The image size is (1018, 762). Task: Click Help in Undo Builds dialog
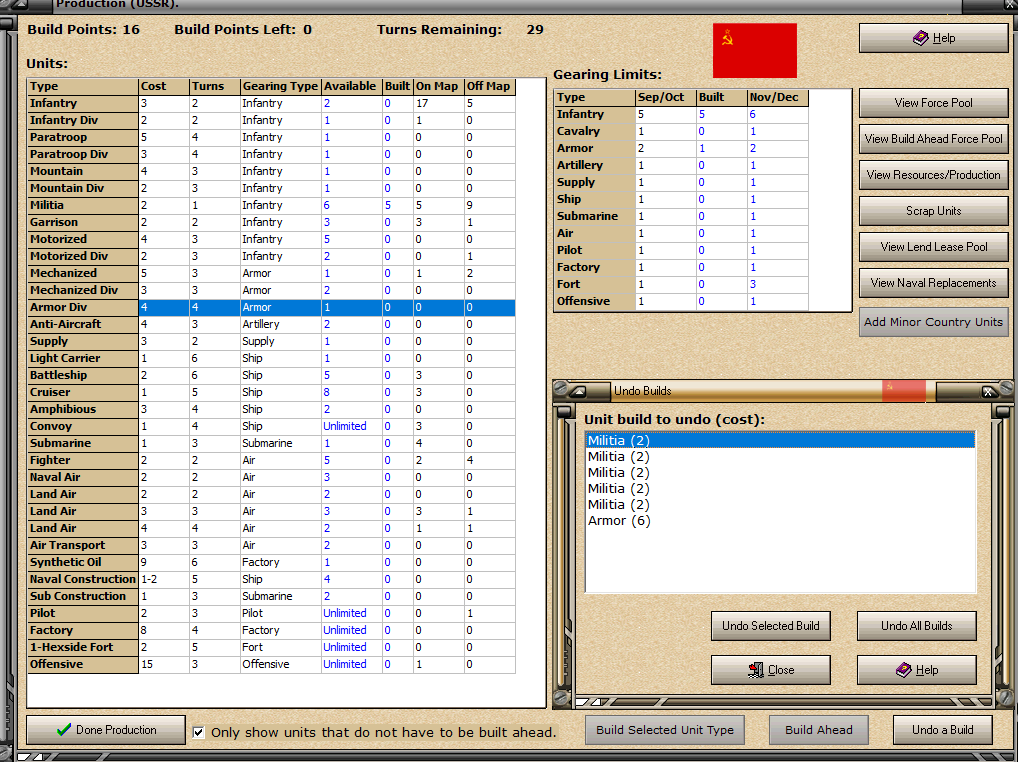tap(917, 670)
